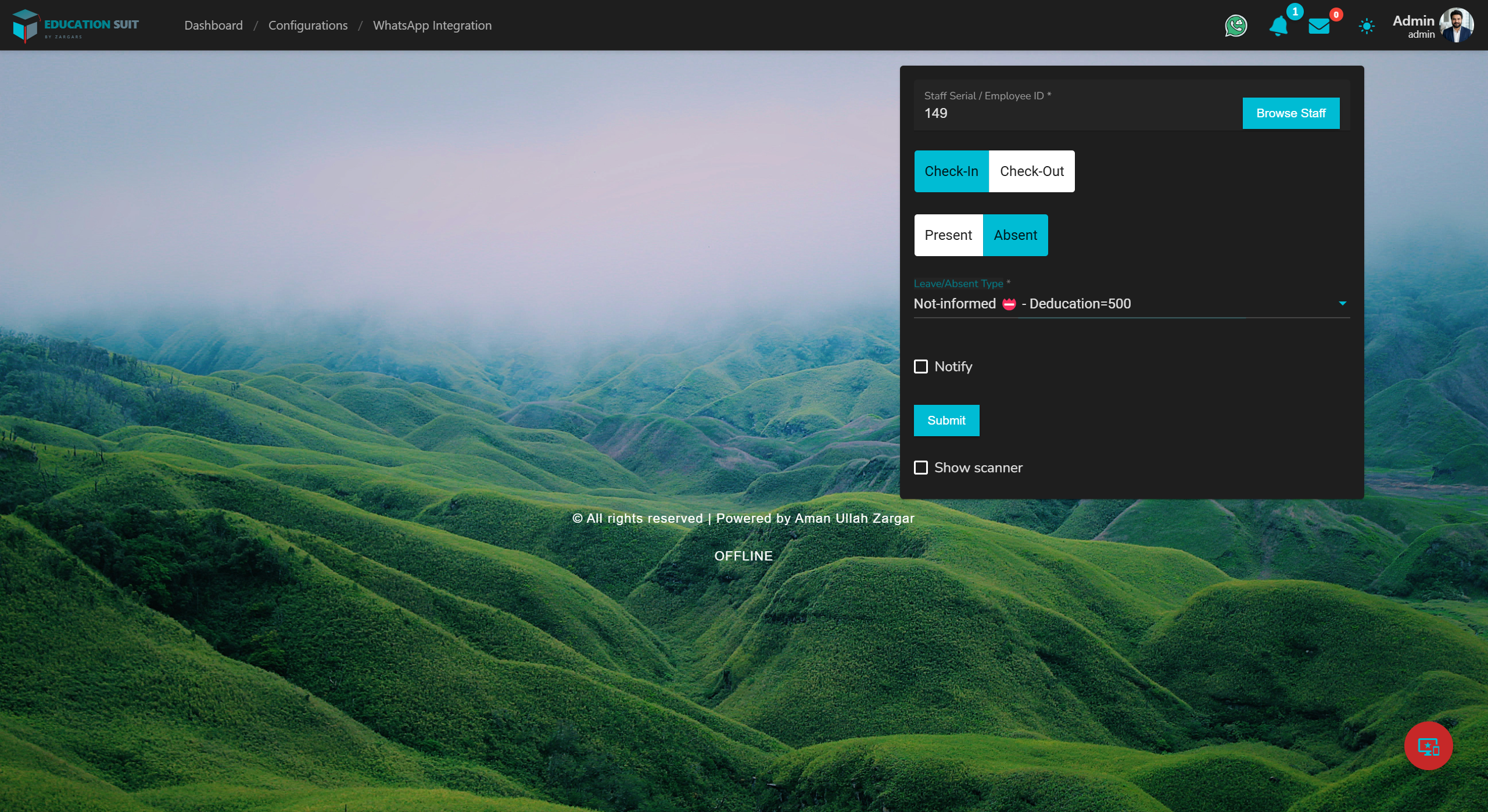Open the notifications bell icon
1488x812 pixels.
1278,26
